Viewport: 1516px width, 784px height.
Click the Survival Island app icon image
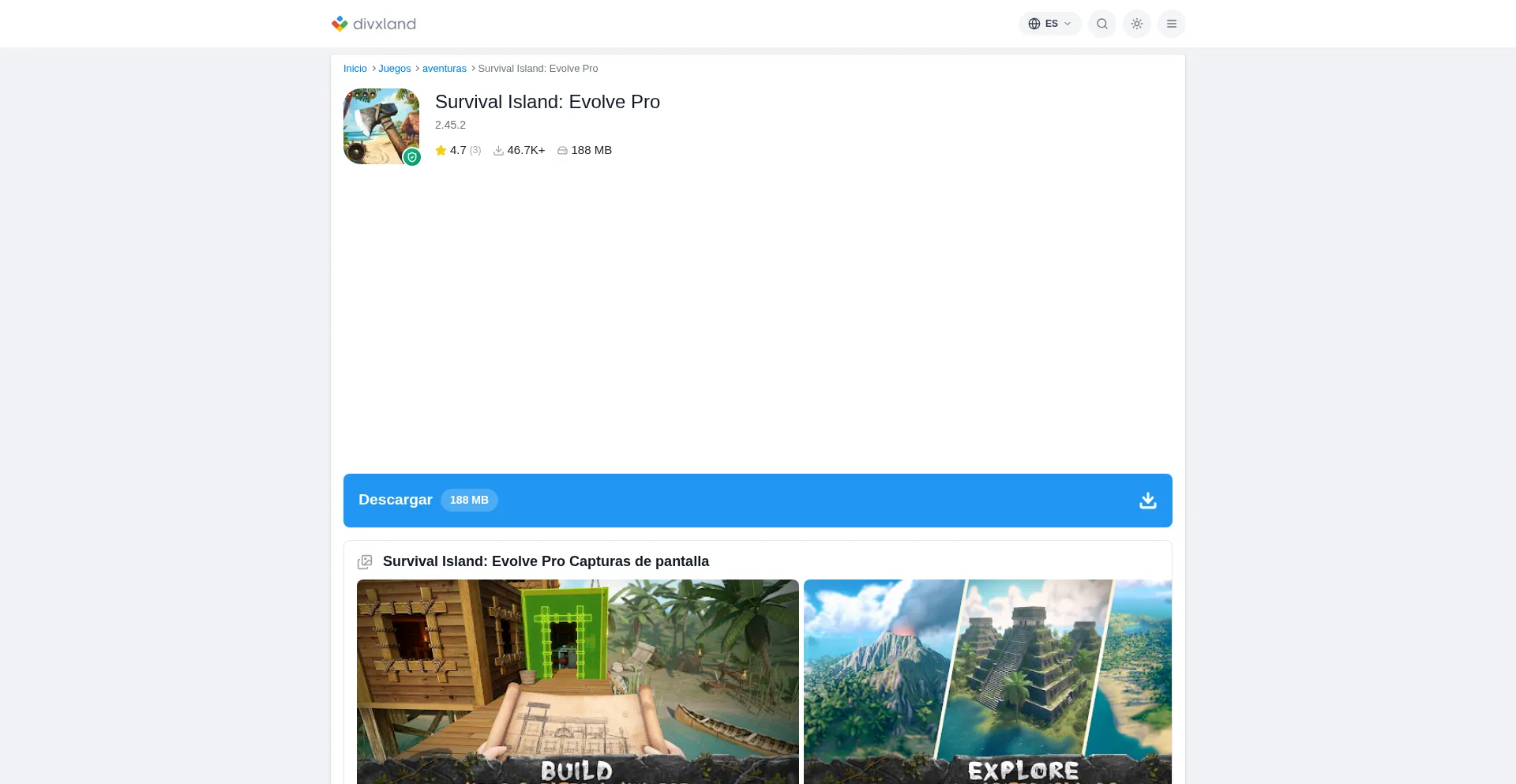(x=381, y=126)
